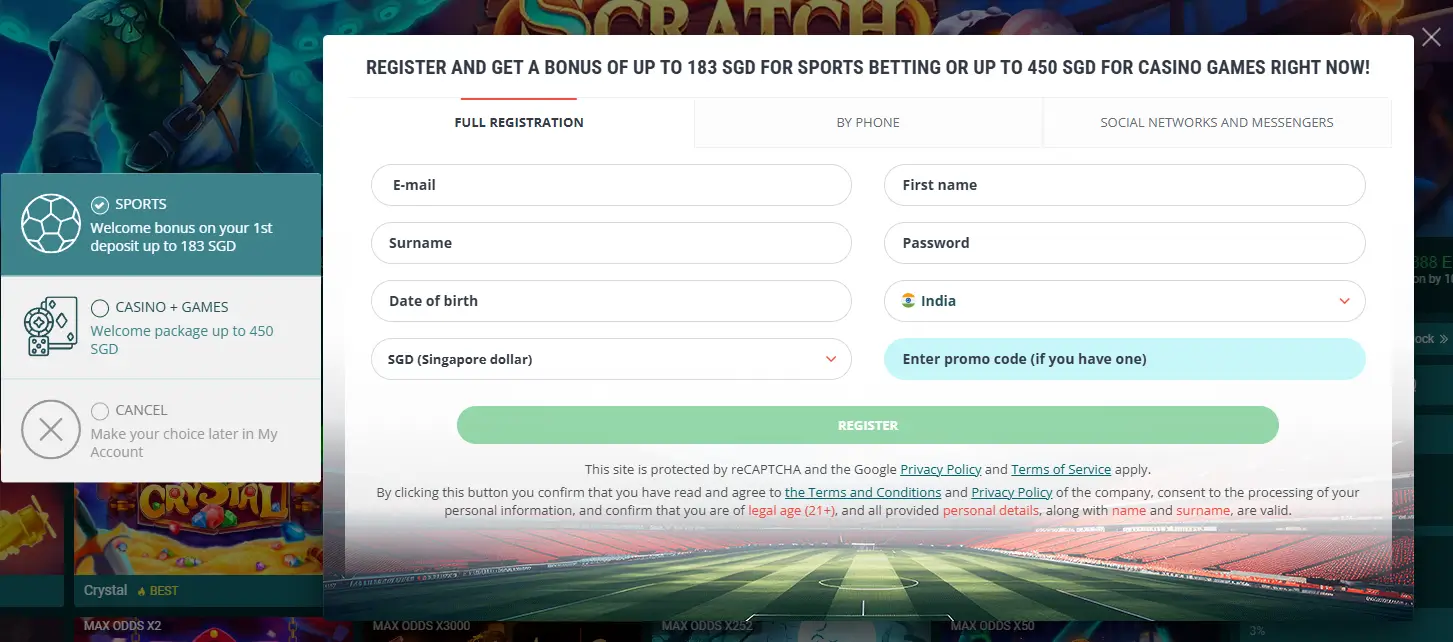1453x642 pixels.
Task: Select the Full Registration tab
Action: (x=518, y=121)
